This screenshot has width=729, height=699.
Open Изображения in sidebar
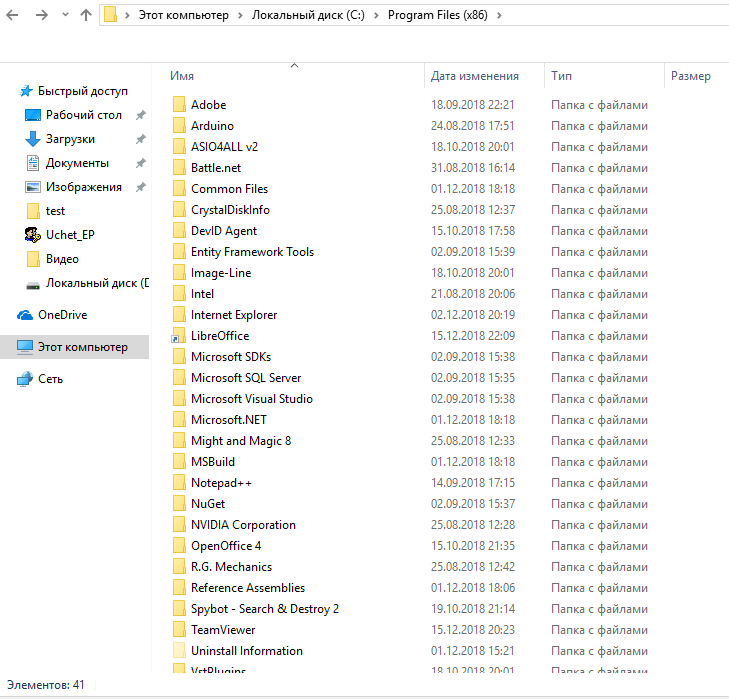point(83,187)
